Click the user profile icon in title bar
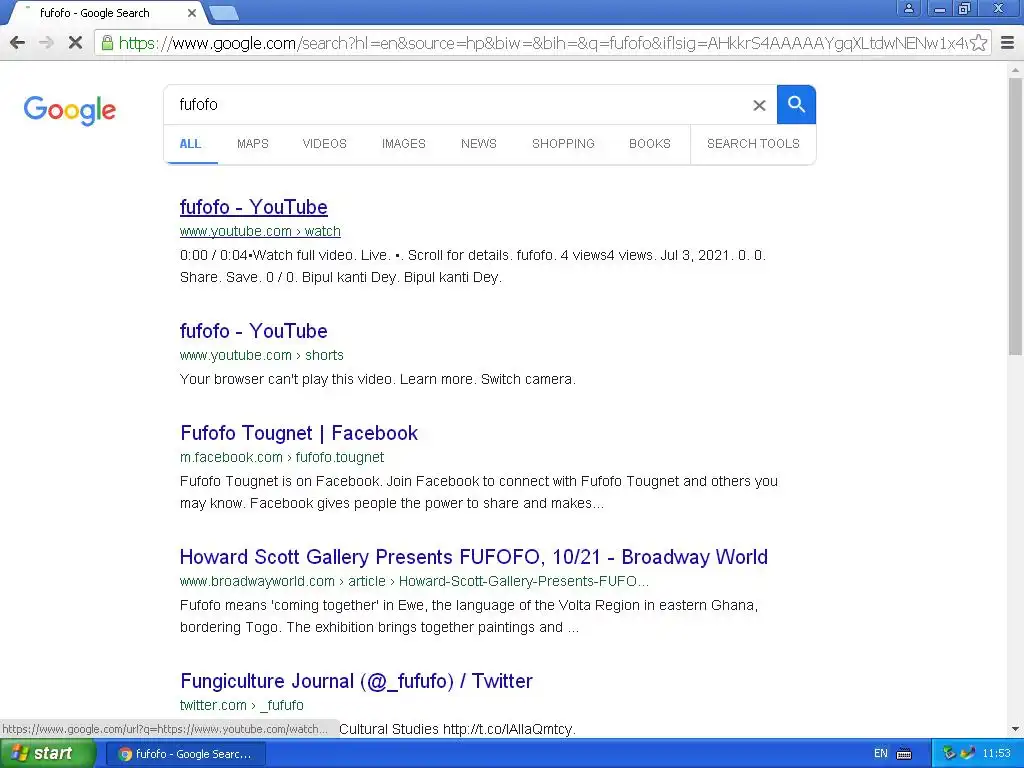The image size is (1024, 768). (x=908, y=8)
